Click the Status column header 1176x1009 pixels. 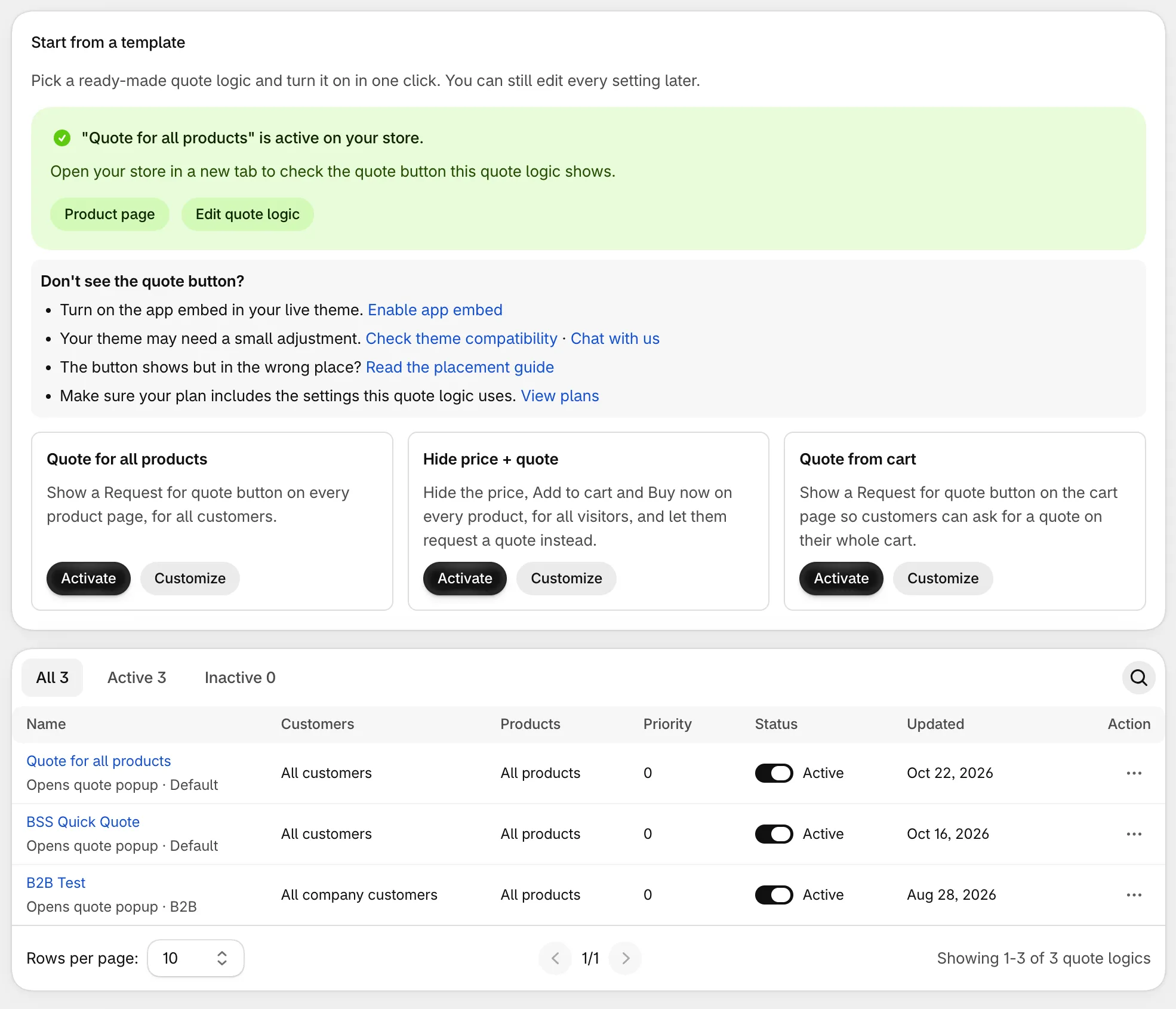point(776,724)
